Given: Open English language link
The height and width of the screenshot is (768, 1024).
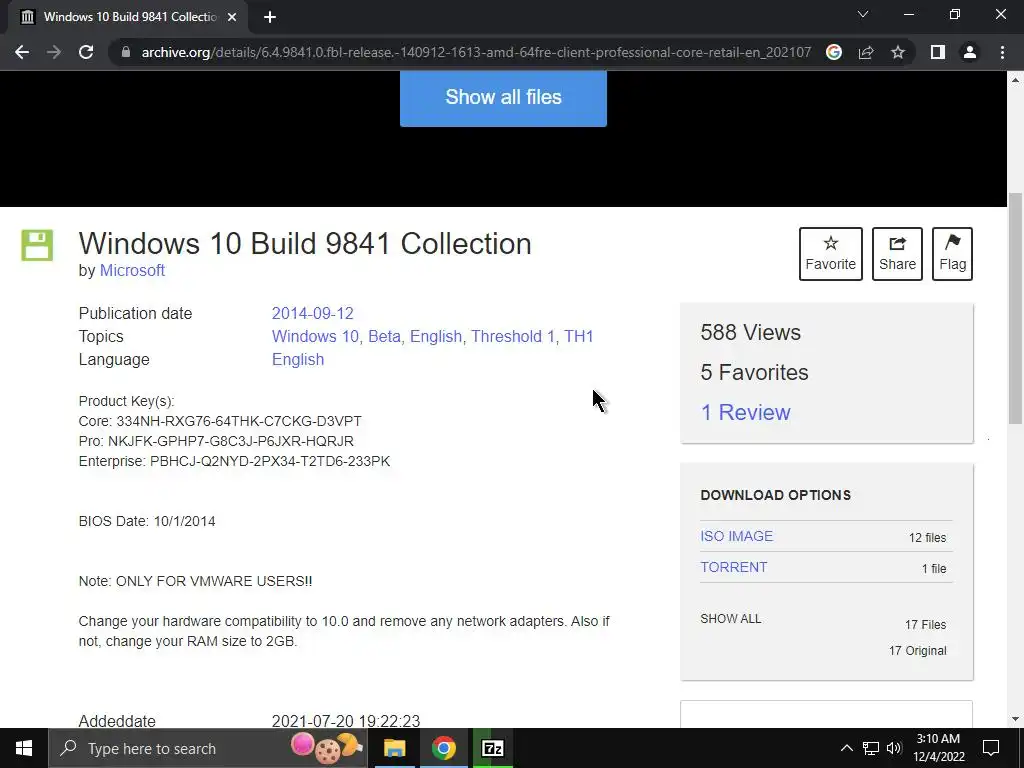Looking at the screenshot, I should [298, 360].
